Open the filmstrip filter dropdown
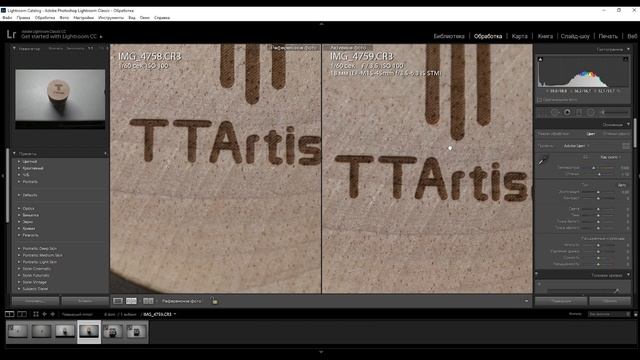This screenshot has width=640, height=360. (x=609, y=314)
